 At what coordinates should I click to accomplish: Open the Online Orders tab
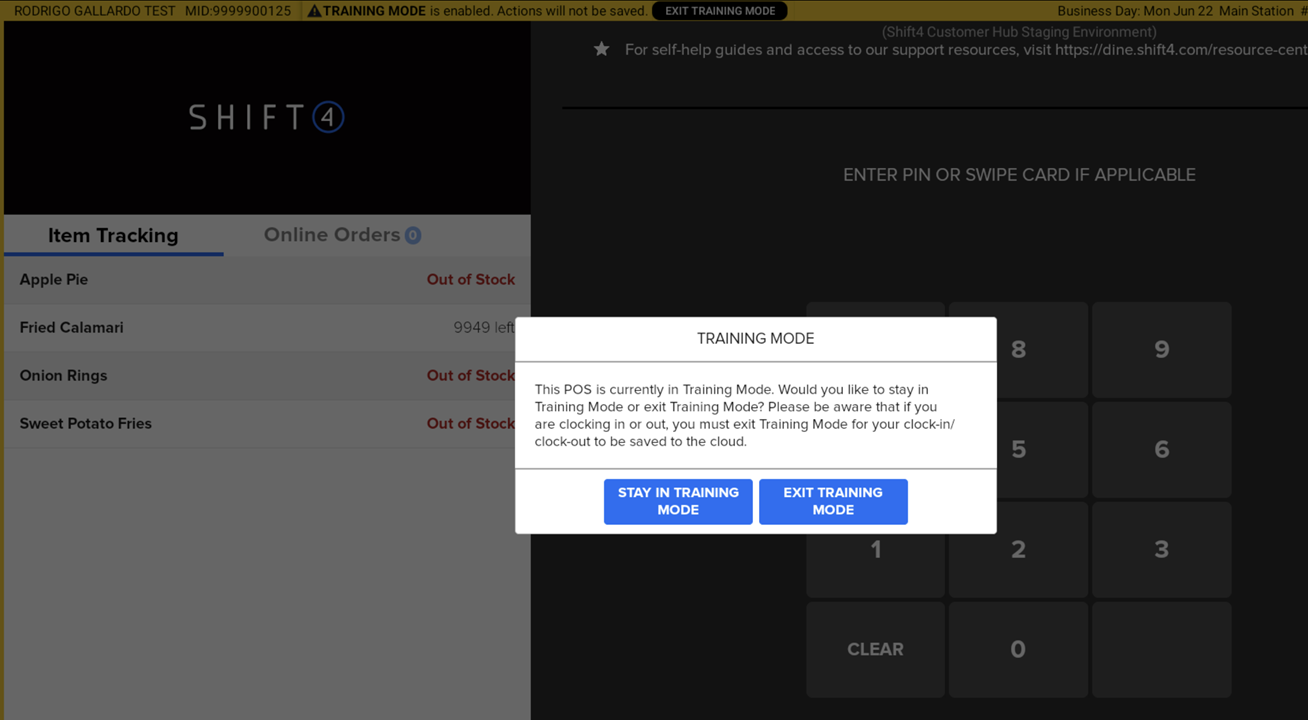[342, 235]
